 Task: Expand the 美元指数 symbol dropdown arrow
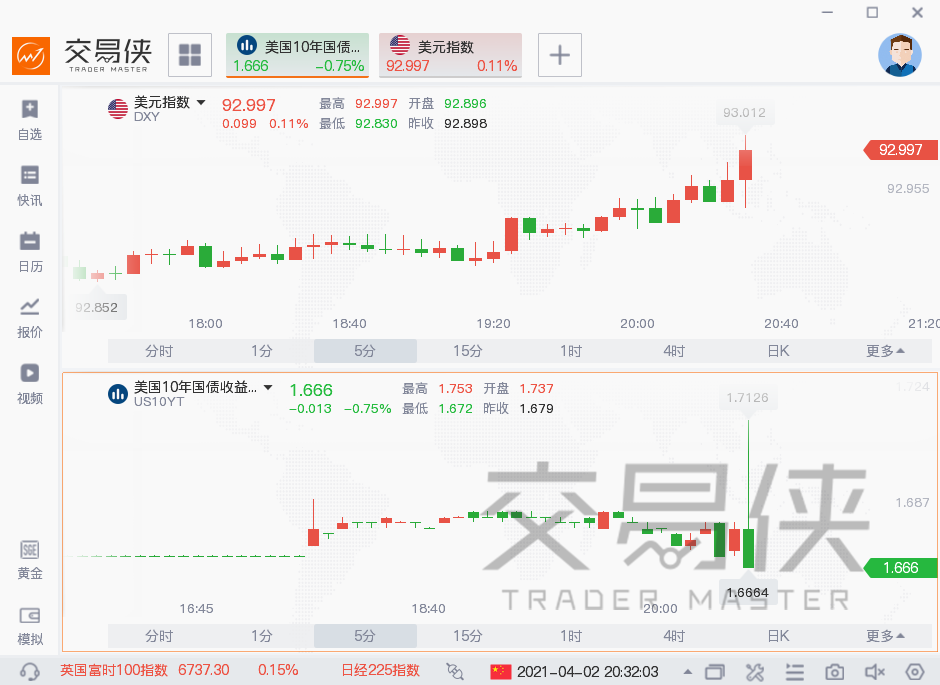(201, 102)
